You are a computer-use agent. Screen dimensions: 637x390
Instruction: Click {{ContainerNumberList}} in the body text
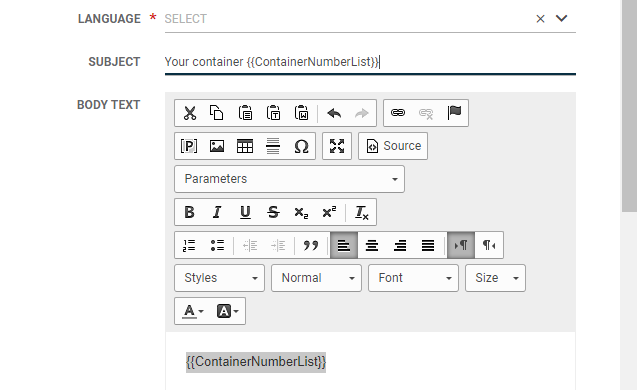256,362
